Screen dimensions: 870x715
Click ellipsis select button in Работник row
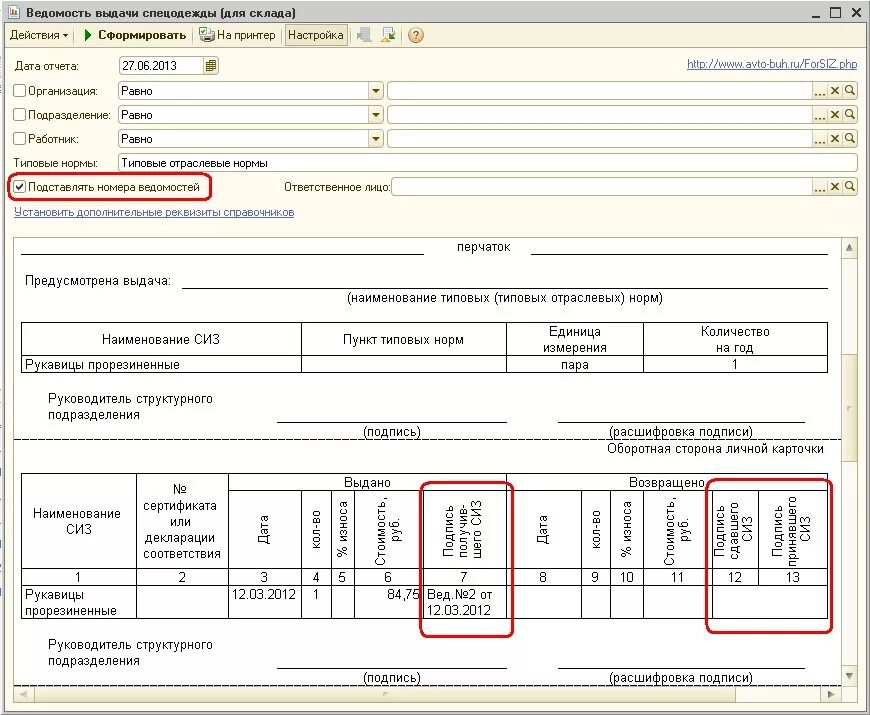coord(820,139)
